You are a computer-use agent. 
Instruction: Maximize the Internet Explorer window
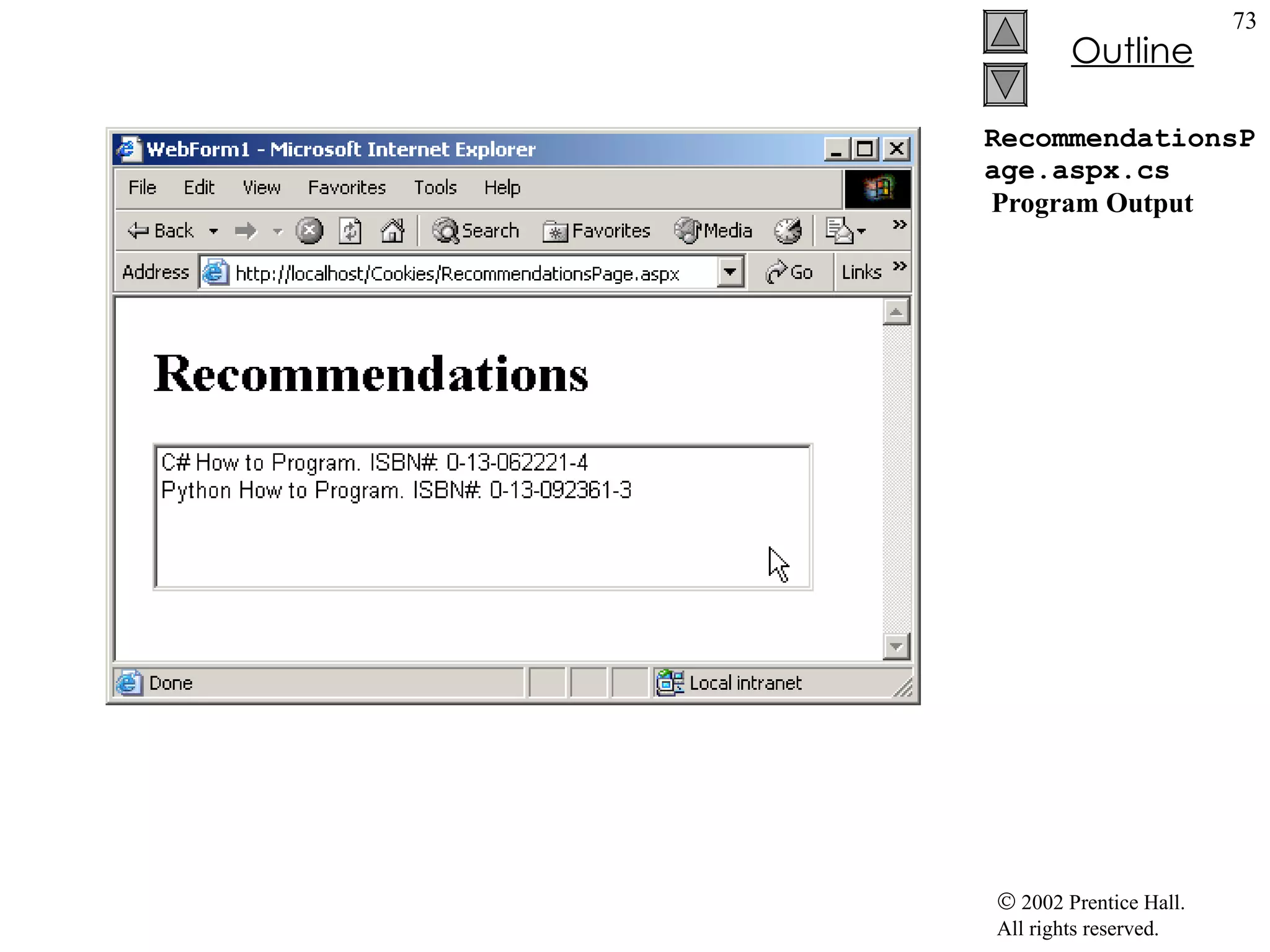[x=864, y=149]
